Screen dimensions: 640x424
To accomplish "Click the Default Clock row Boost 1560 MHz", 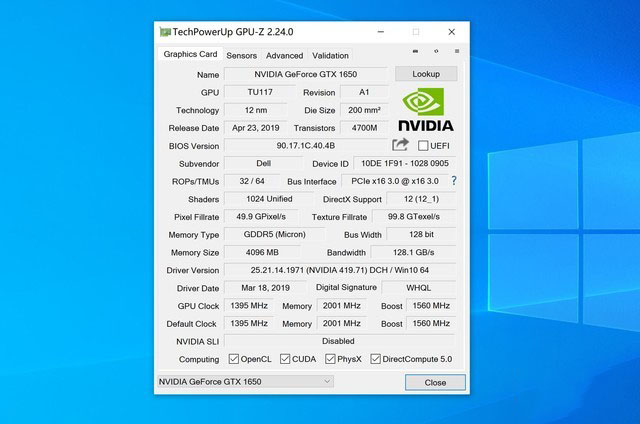I will [431, 324].
